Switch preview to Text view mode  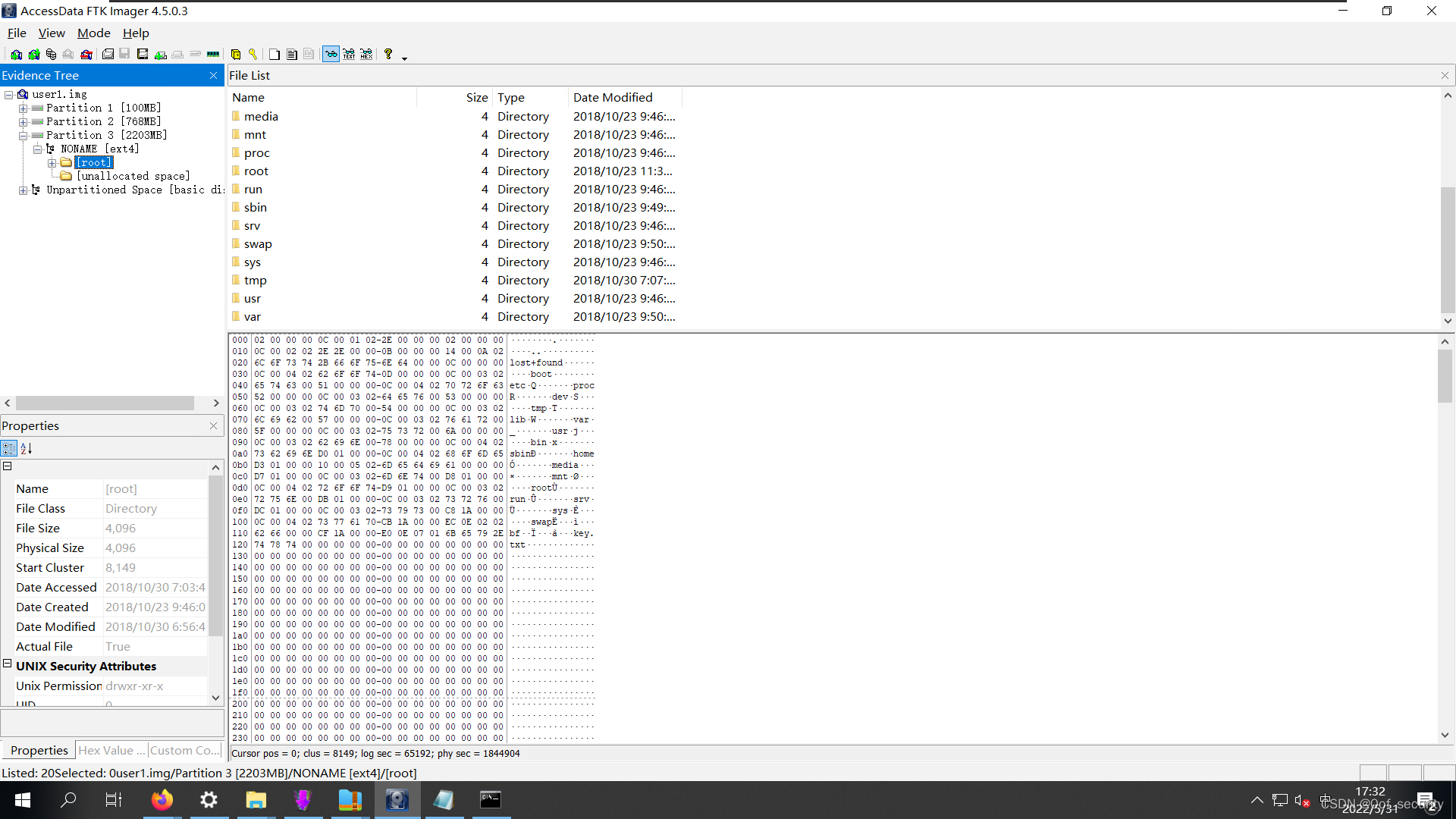pos(349,55)
